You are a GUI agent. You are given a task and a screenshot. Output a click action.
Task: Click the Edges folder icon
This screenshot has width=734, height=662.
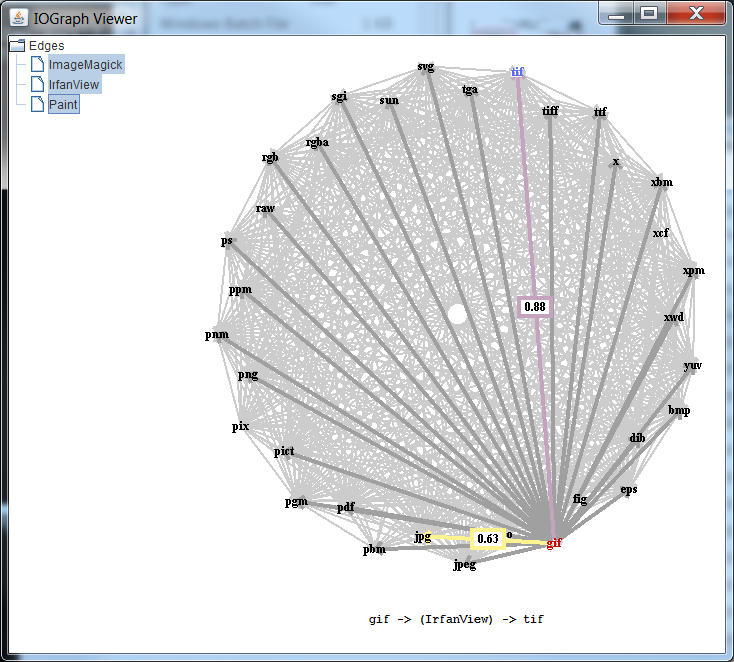click(x=17, y=45)
